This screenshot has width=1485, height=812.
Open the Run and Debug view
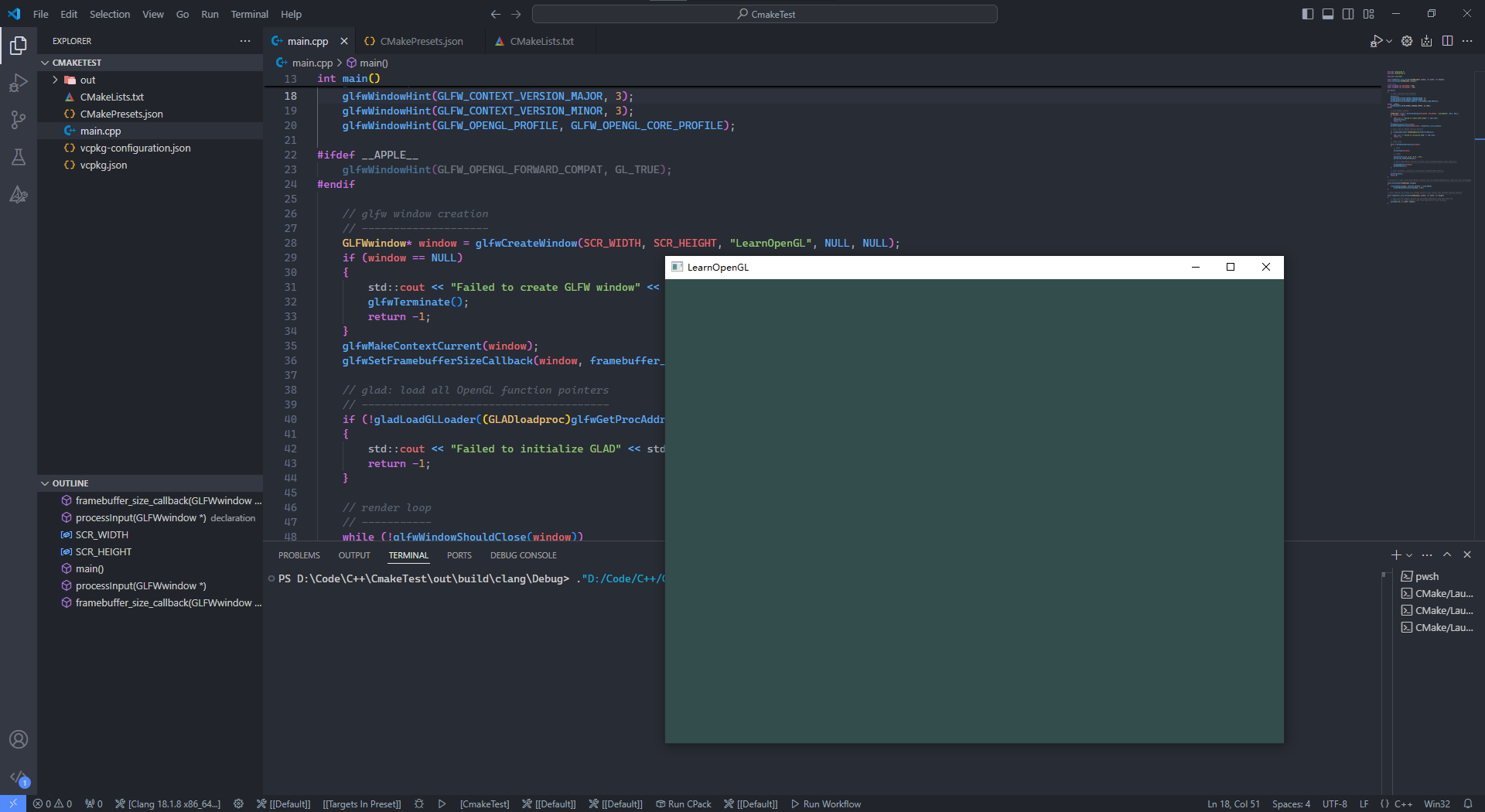pyautogui.click(x=19, y=83)
